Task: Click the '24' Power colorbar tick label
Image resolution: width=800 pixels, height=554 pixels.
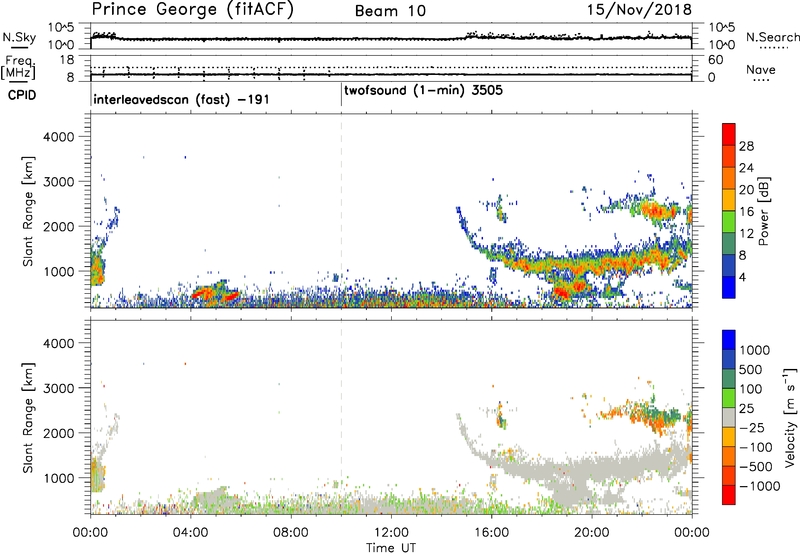Action: [x=746, y=168]
